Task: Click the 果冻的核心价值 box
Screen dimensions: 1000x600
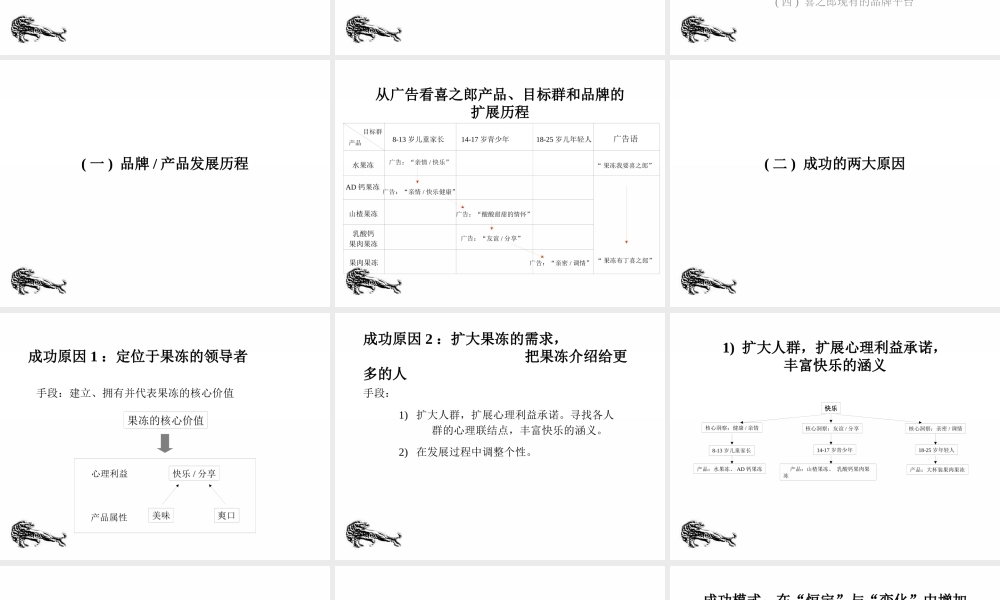Action: click(165, 420)
